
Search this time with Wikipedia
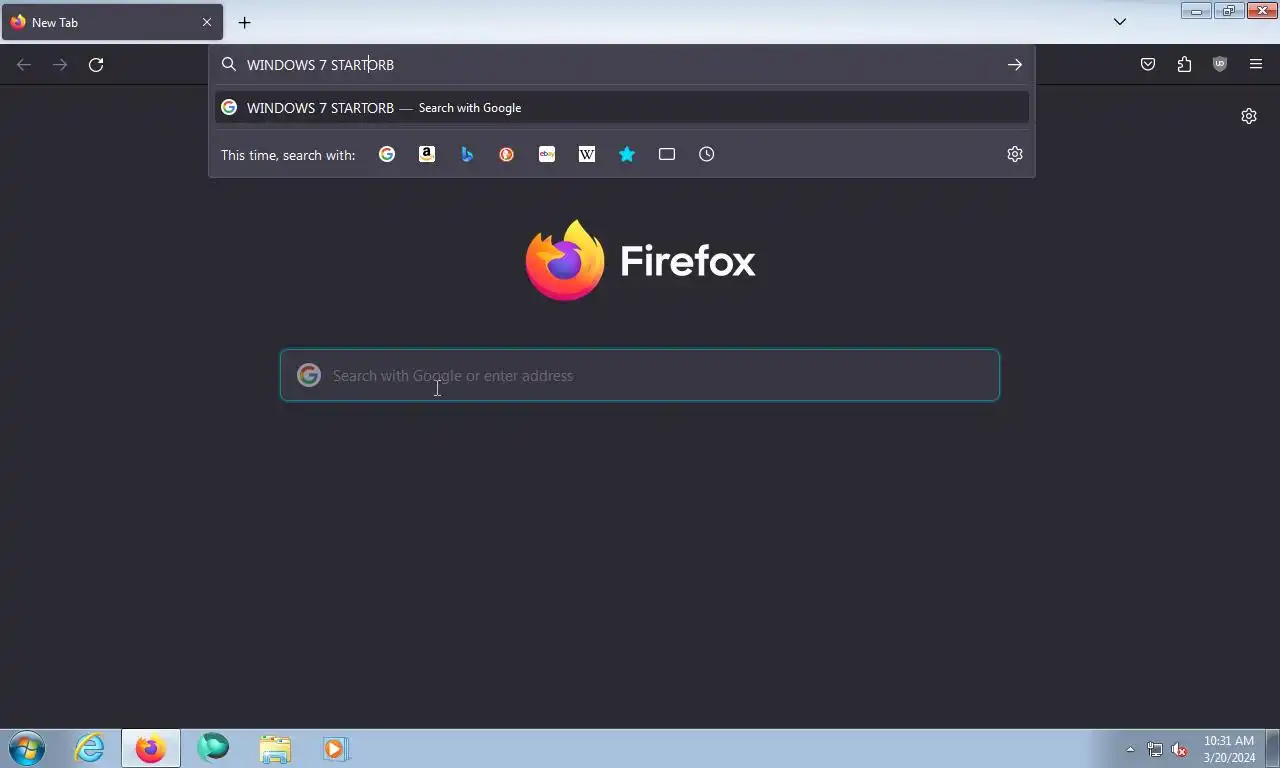point(587,154)
